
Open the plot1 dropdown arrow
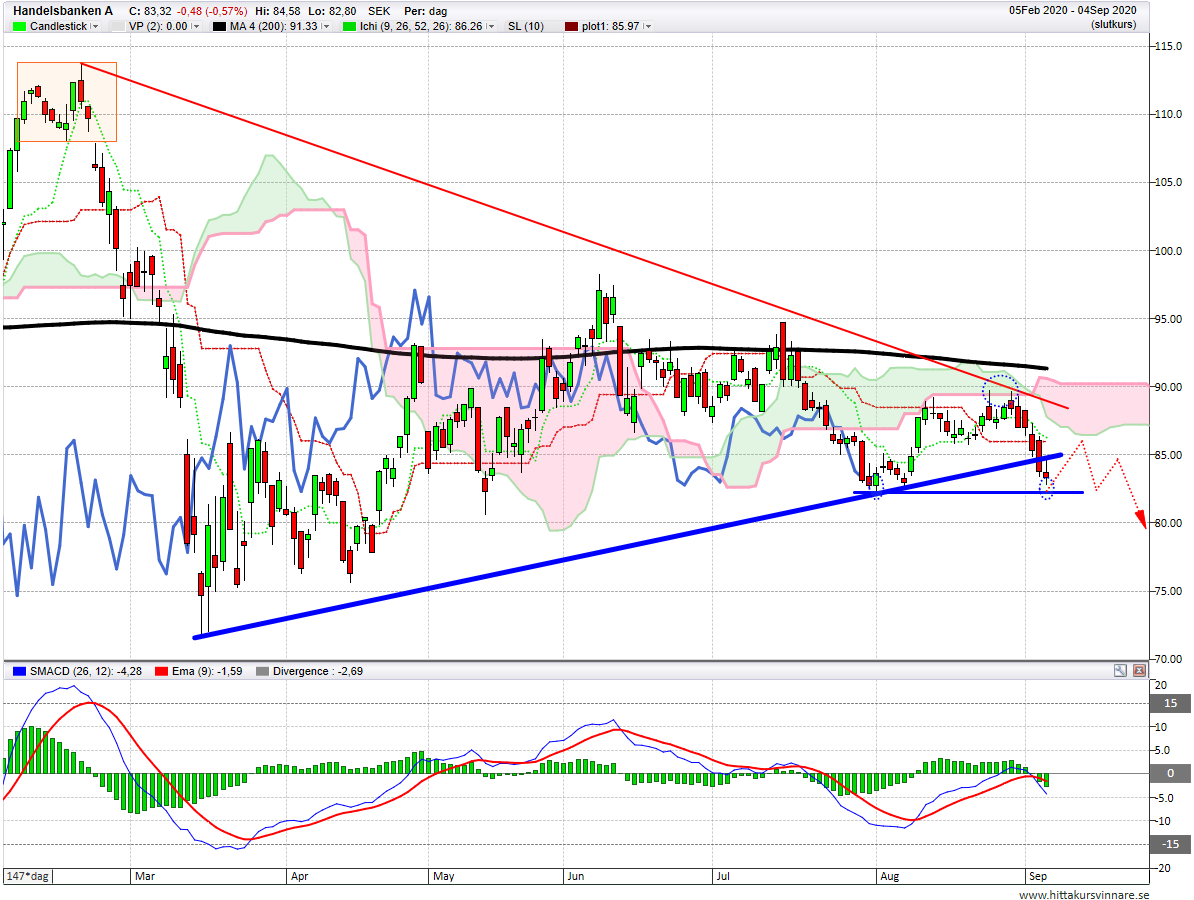click(x=647, y=26)
